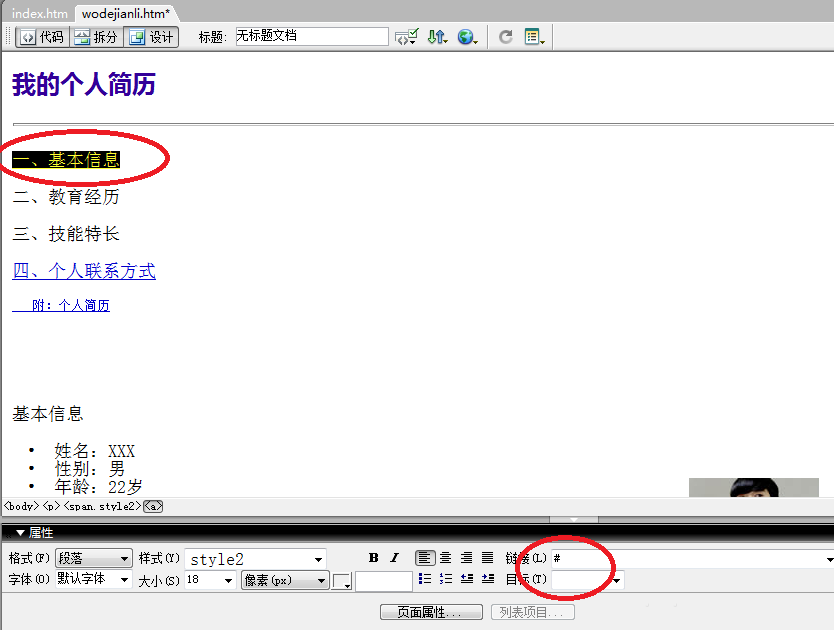Click the portrait photo thumbnail
This screenshot has height=630, width=834.
754,487
